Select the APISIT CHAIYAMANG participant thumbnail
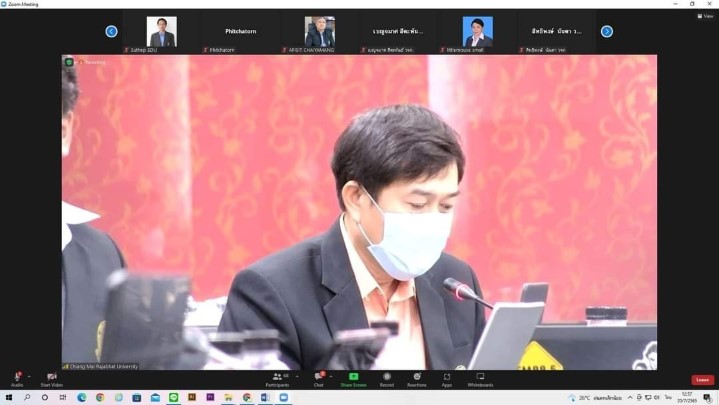Image resolution: width=719 pixels, height=405 pixels. [320, 32]
